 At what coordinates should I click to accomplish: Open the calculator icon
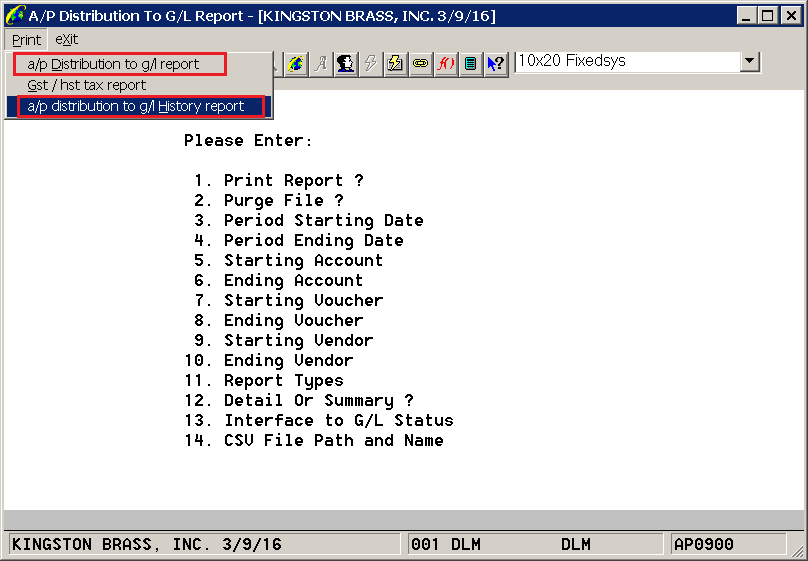click(x=470, y=63)
